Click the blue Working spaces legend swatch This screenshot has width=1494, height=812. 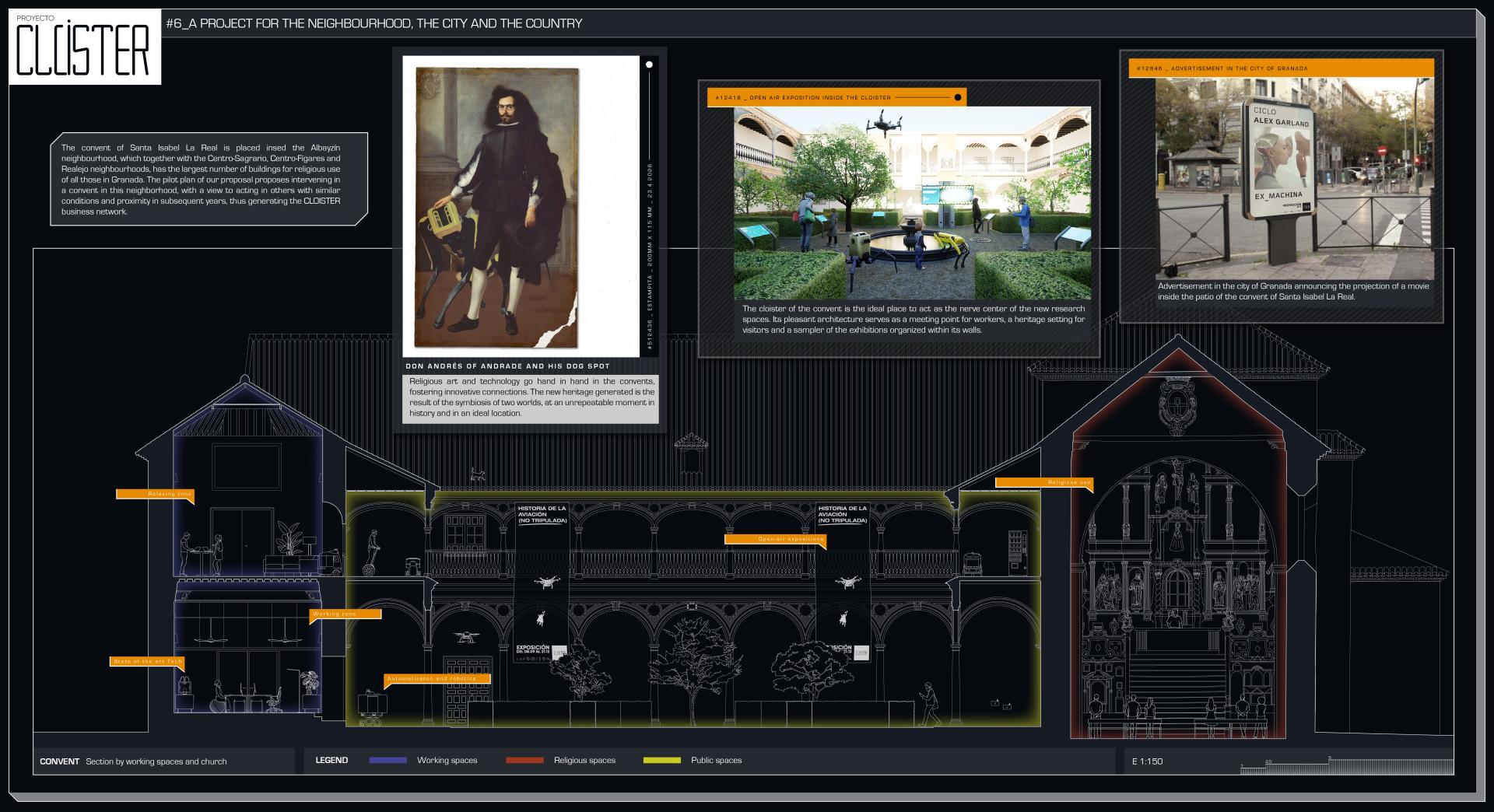coord(388,761)
